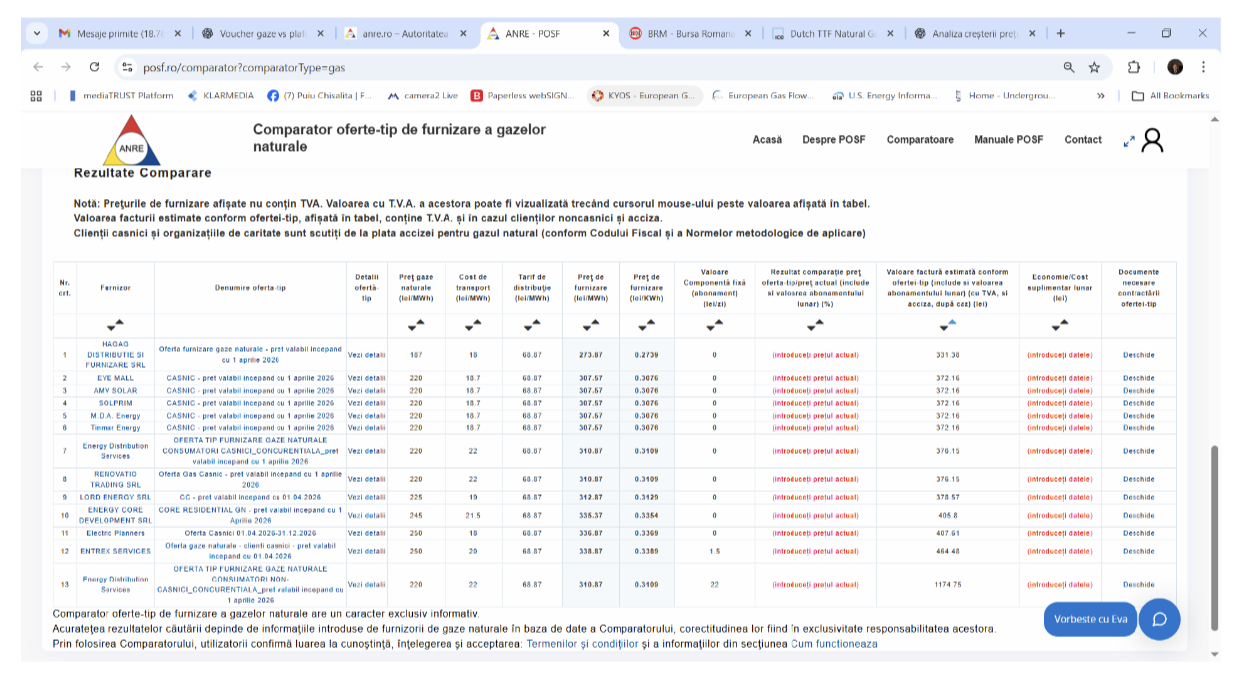Expand the tab search dropdown arrow
The image size is (1238, 678).
(x=38, y=33)
